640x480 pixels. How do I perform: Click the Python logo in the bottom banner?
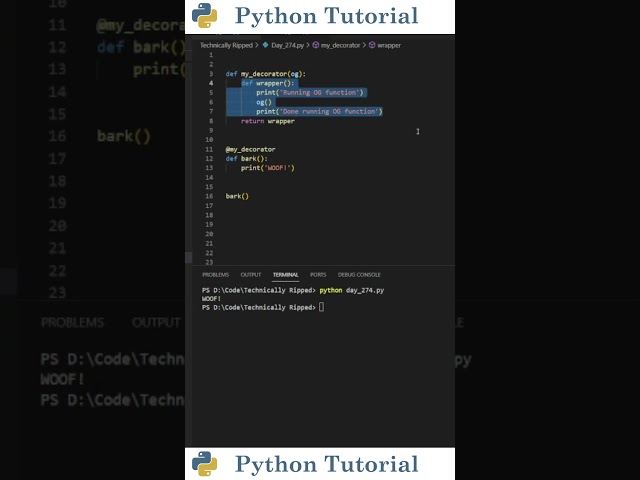pos(204,464)
